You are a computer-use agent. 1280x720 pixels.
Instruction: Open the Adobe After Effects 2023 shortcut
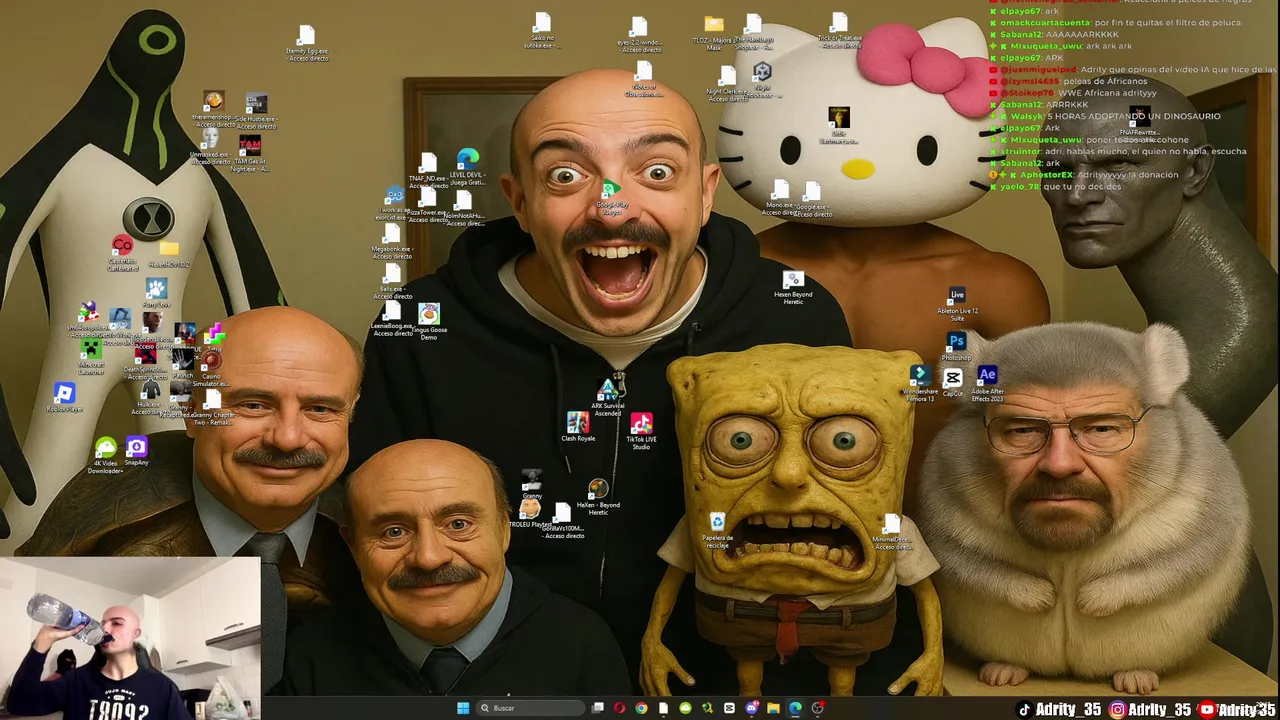pyautogui.click(x=987, y=376)
